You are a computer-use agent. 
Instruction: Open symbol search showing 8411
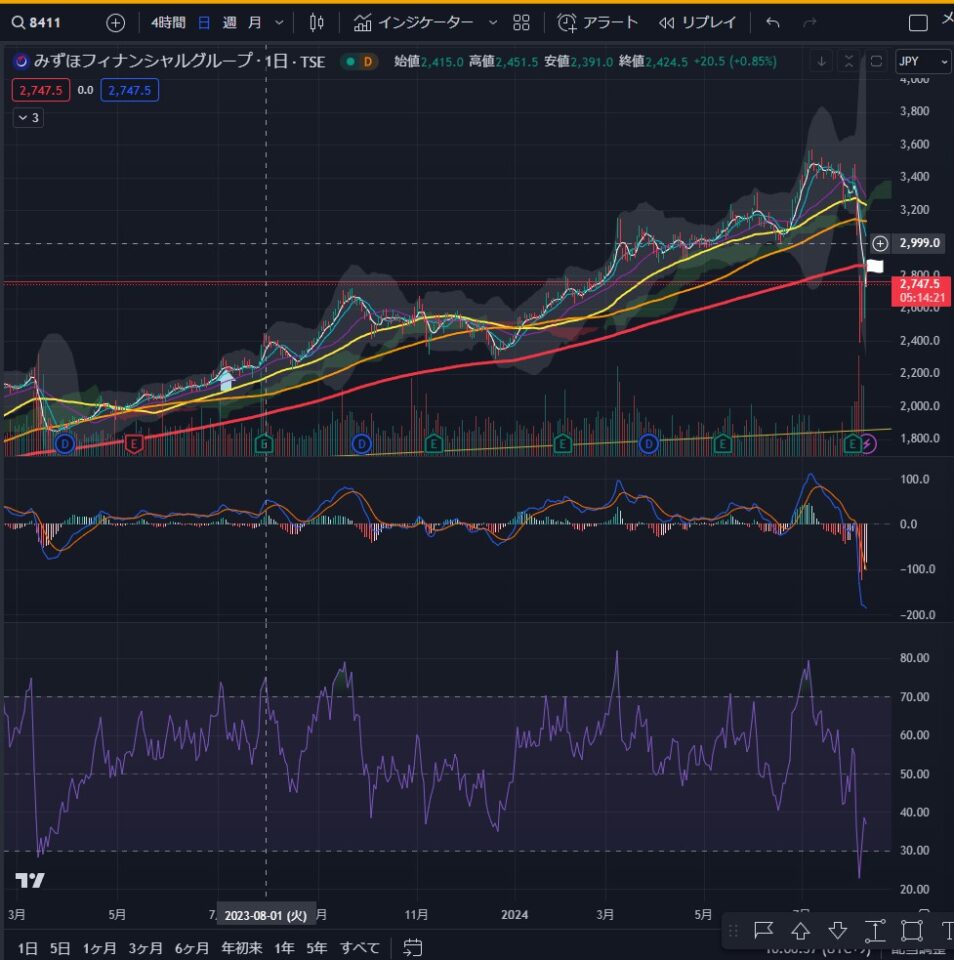(x=37, y=23)
